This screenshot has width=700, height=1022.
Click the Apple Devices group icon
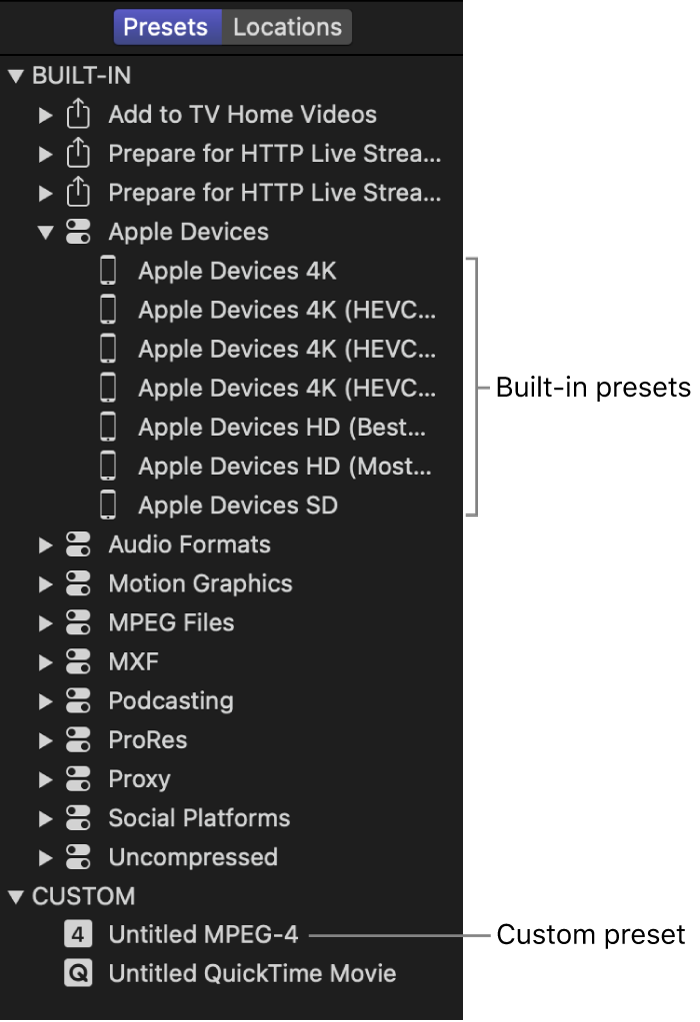coord(78,231)
